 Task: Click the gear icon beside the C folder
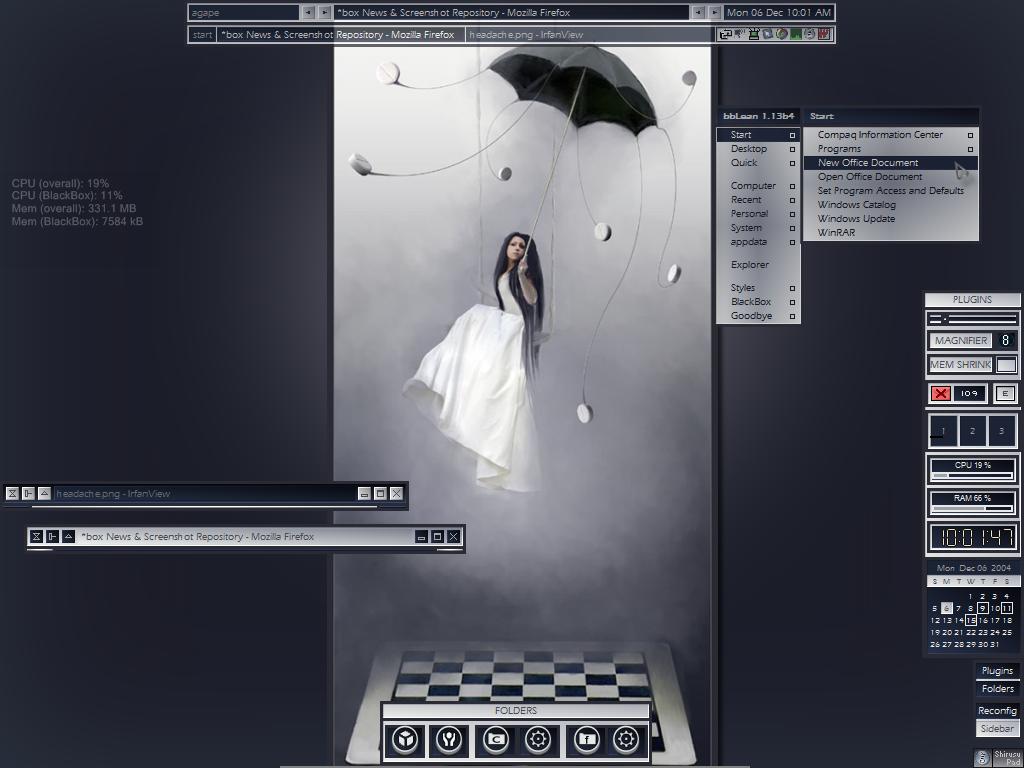pyautogui.click(x=538, y=740)
